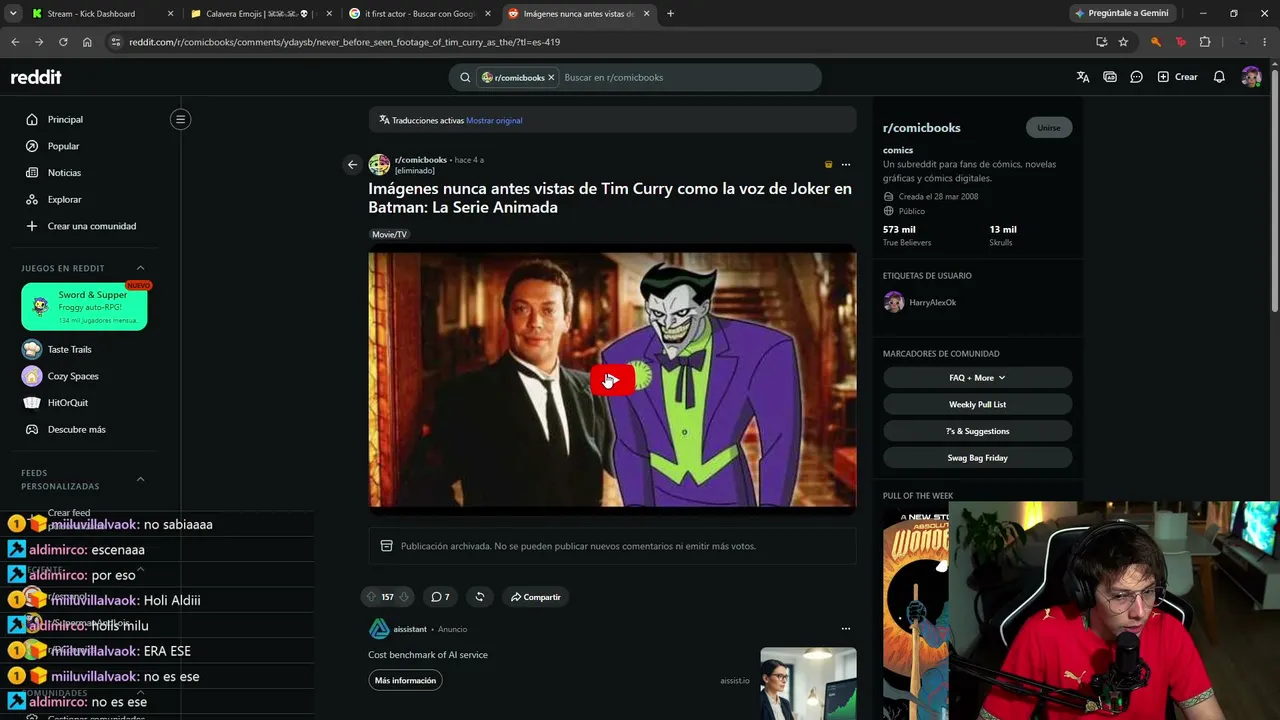Click the award button in the post action row

click(480, 597)
